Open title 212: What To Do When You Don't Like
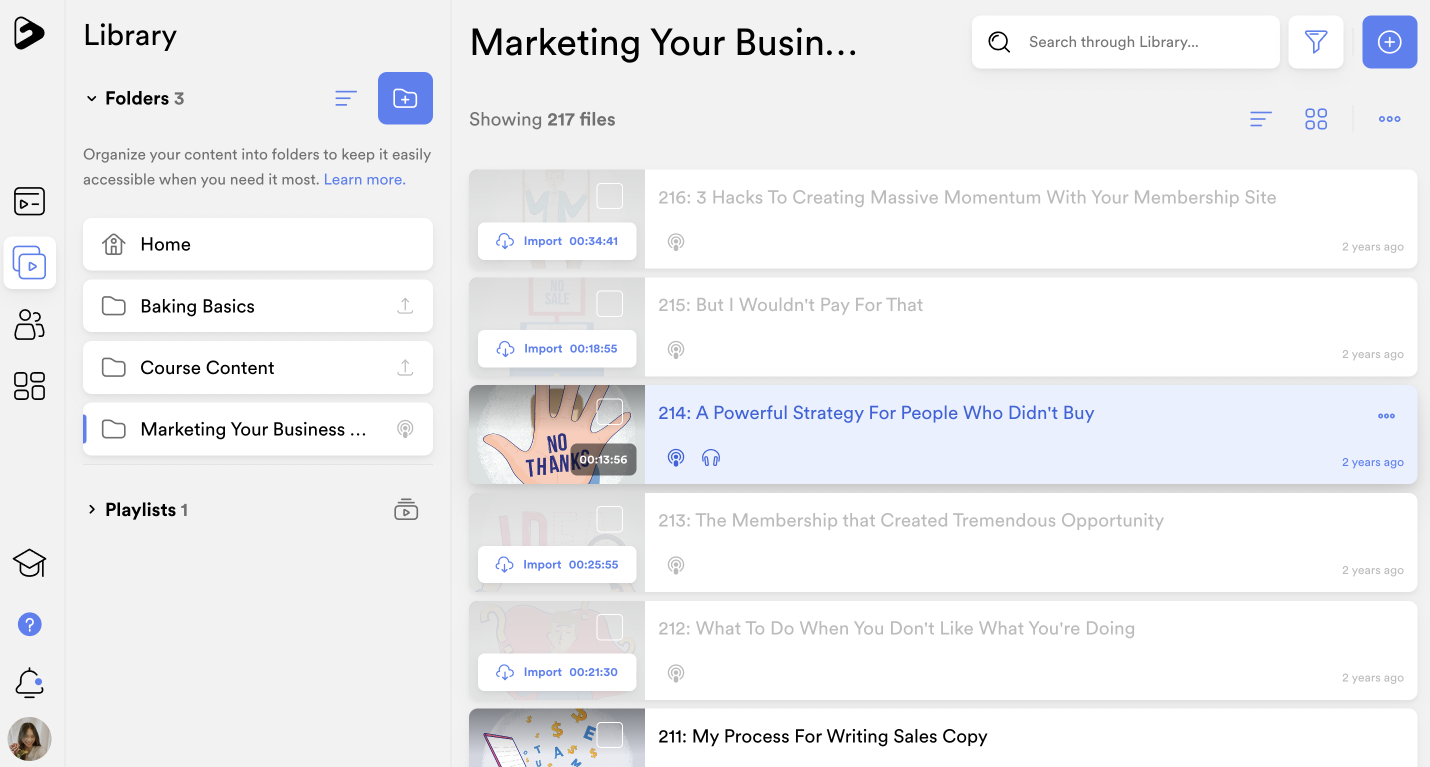The height and width of the screenshot is (767, 1430). (x=896, y=629)
